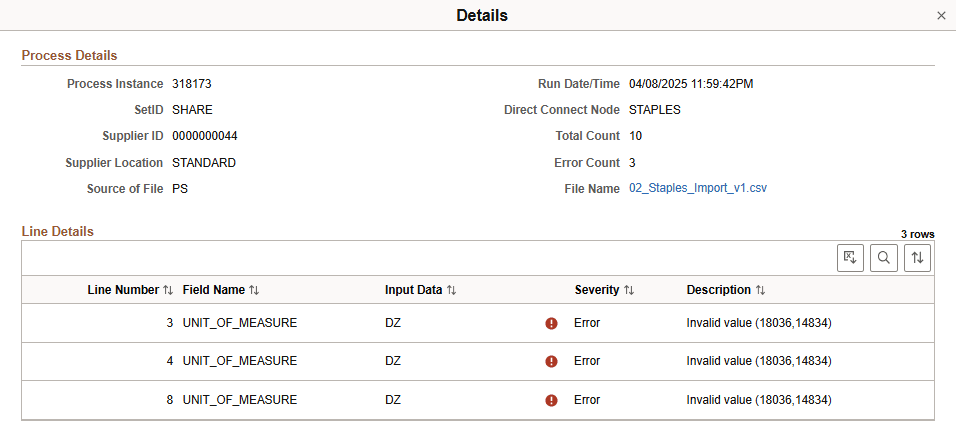Image resolution: width=956 pixels, height=437 pixels.
Task: Select SetID value SHARE
Action: pos(193,110)
